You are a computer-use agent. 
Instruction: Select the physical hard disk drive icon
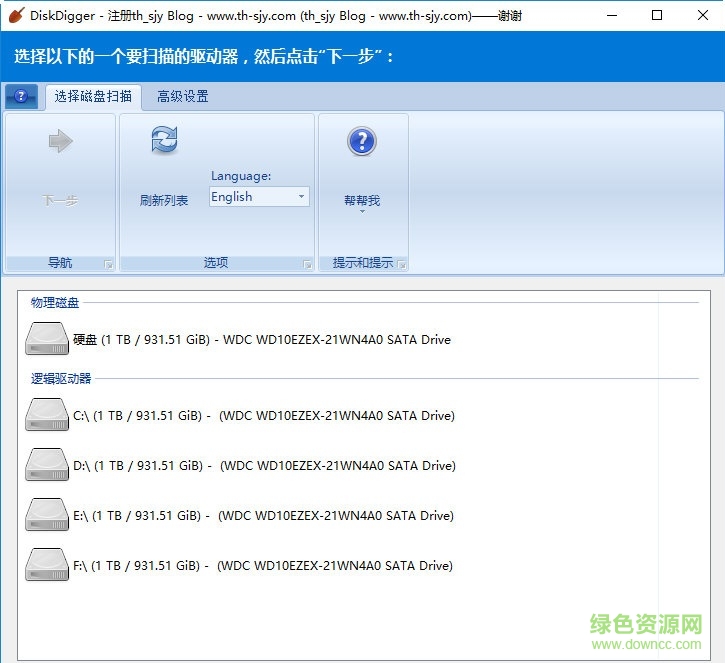click(46, 339)
